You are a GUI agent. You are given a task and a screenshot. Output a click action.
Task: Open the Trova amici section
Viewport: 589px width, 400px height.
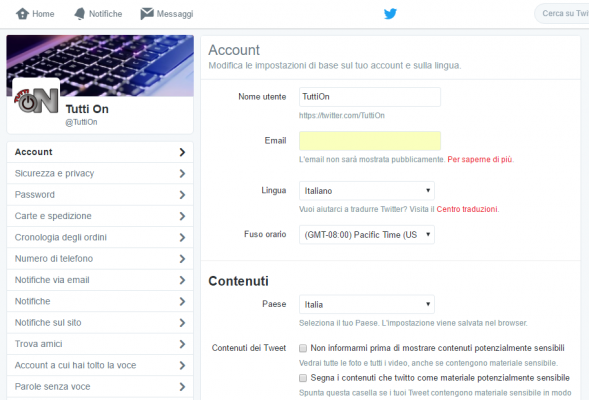[100, 344]
